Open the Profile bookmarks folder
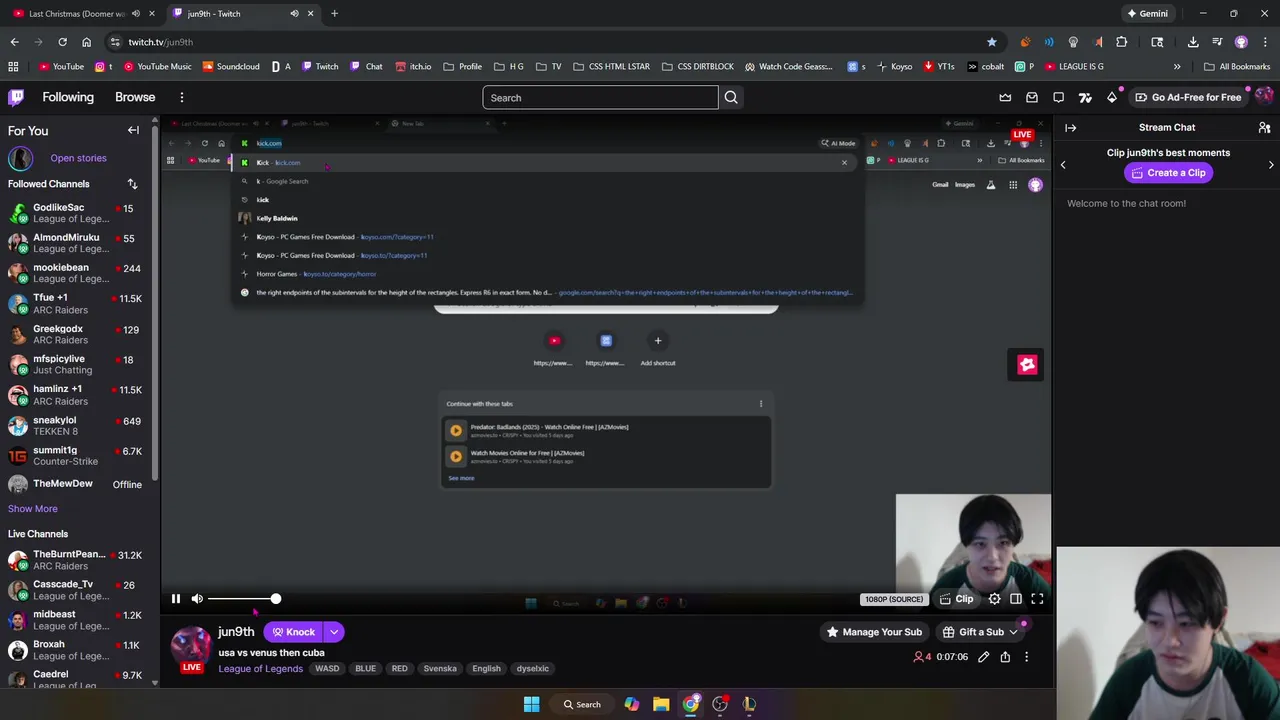1280x720 pixels. (x=462, y=67)
